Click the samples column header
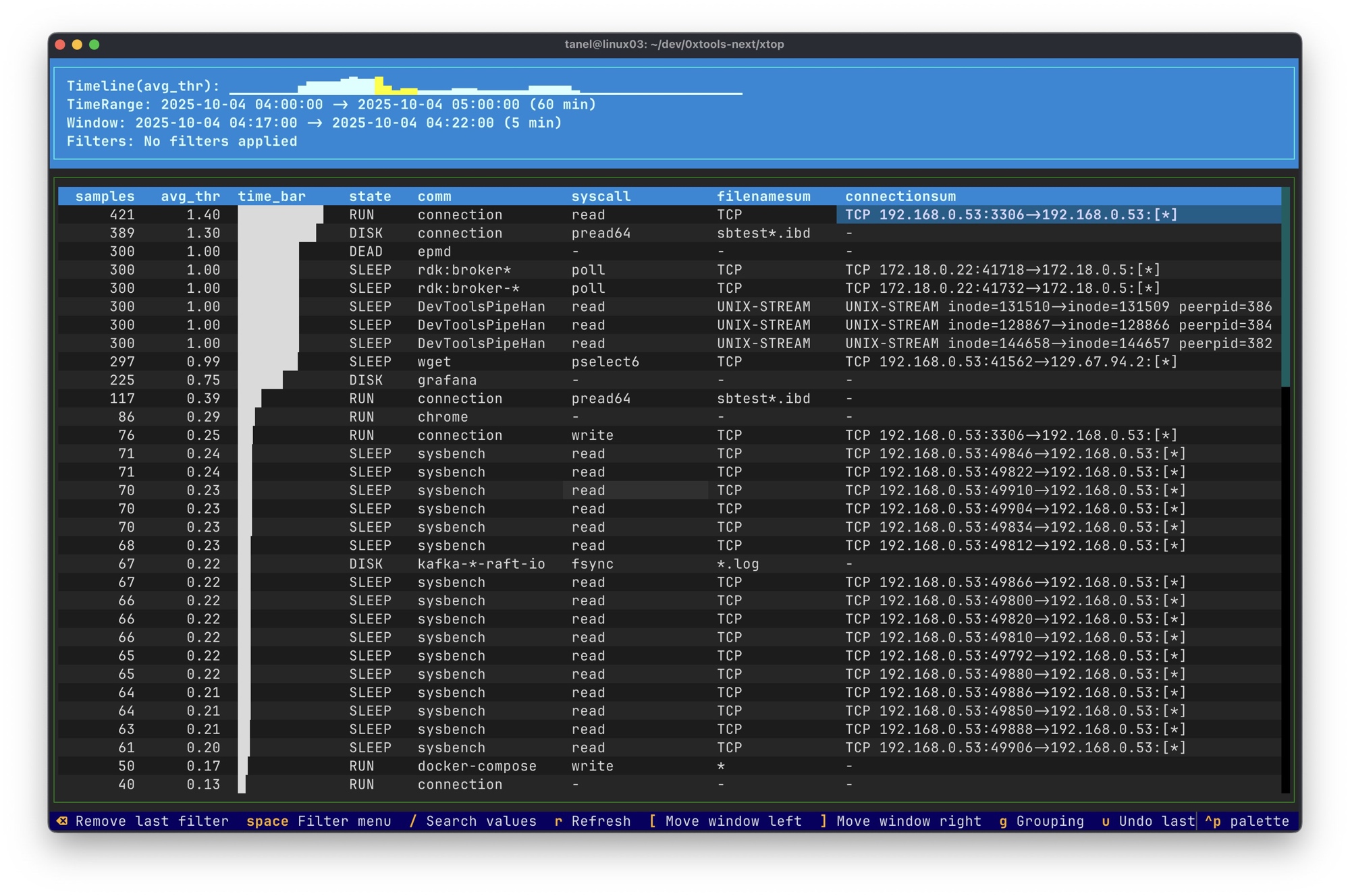This screenshot has height=896, width=1350. pyautogui.click(x=105, y=196)
